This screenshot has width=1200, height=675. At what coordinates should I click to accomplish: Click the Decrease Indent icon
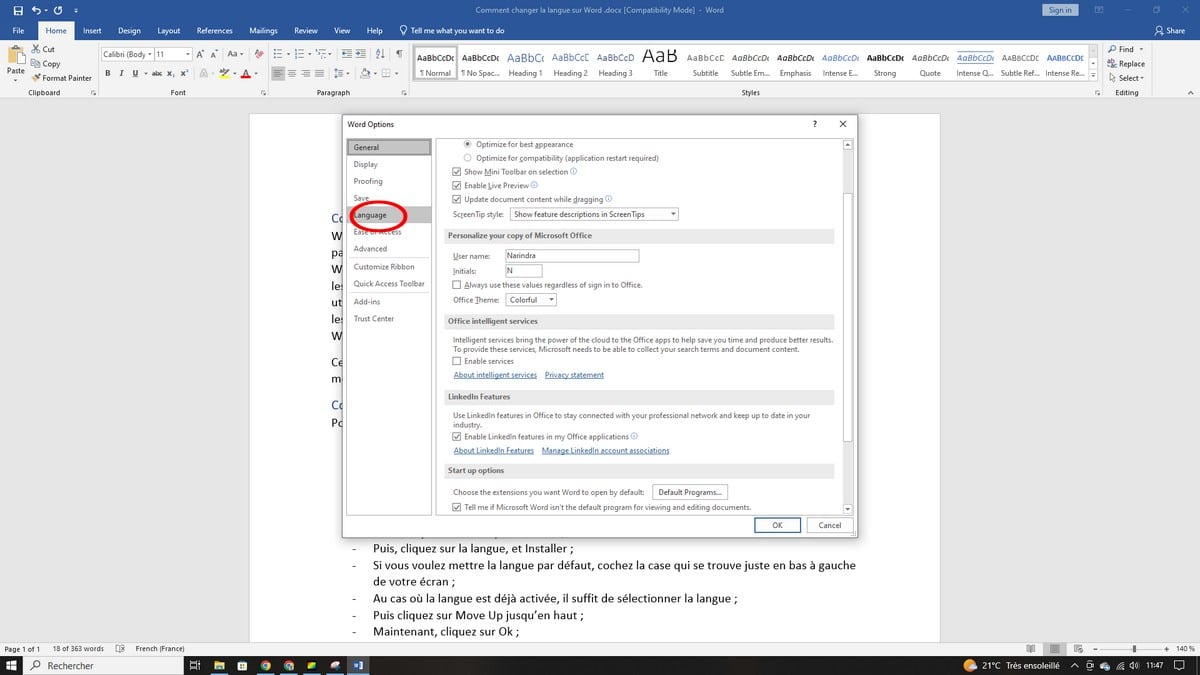[x=346, y=54]
